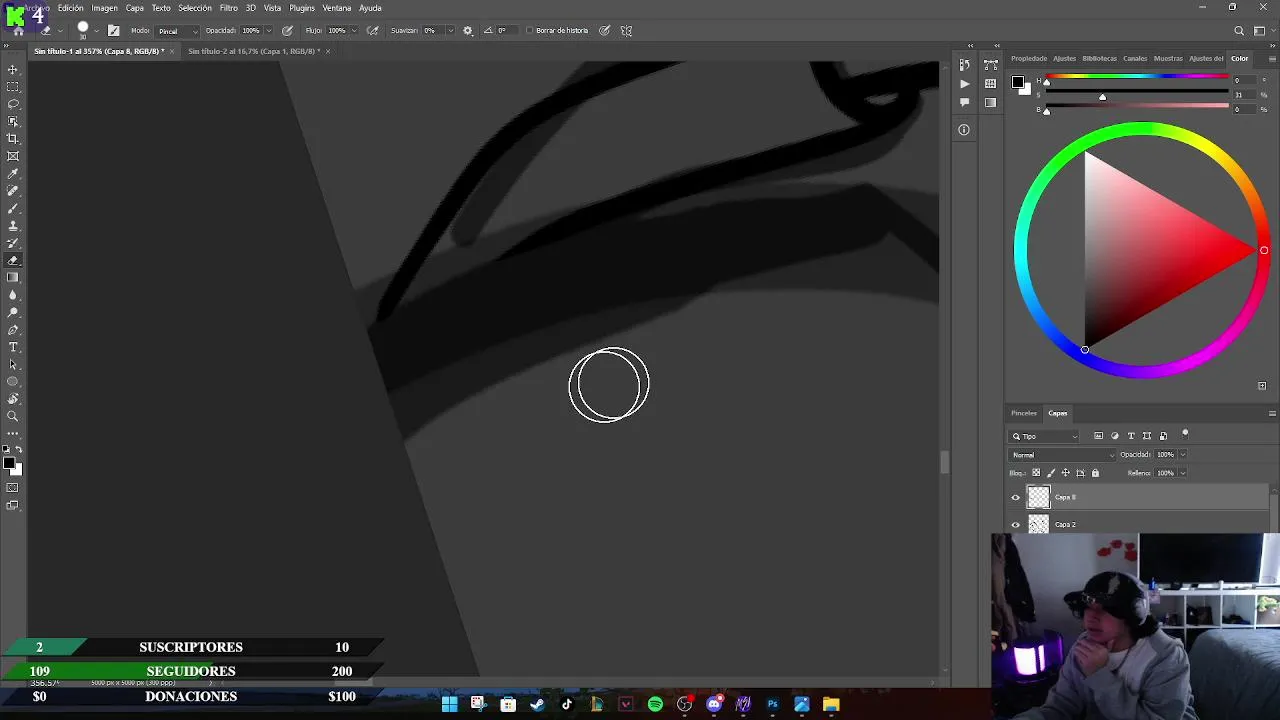Screen dimensions: 1280x720
Task: Hide the Capa 8 layer
Action: [1016, 497]
